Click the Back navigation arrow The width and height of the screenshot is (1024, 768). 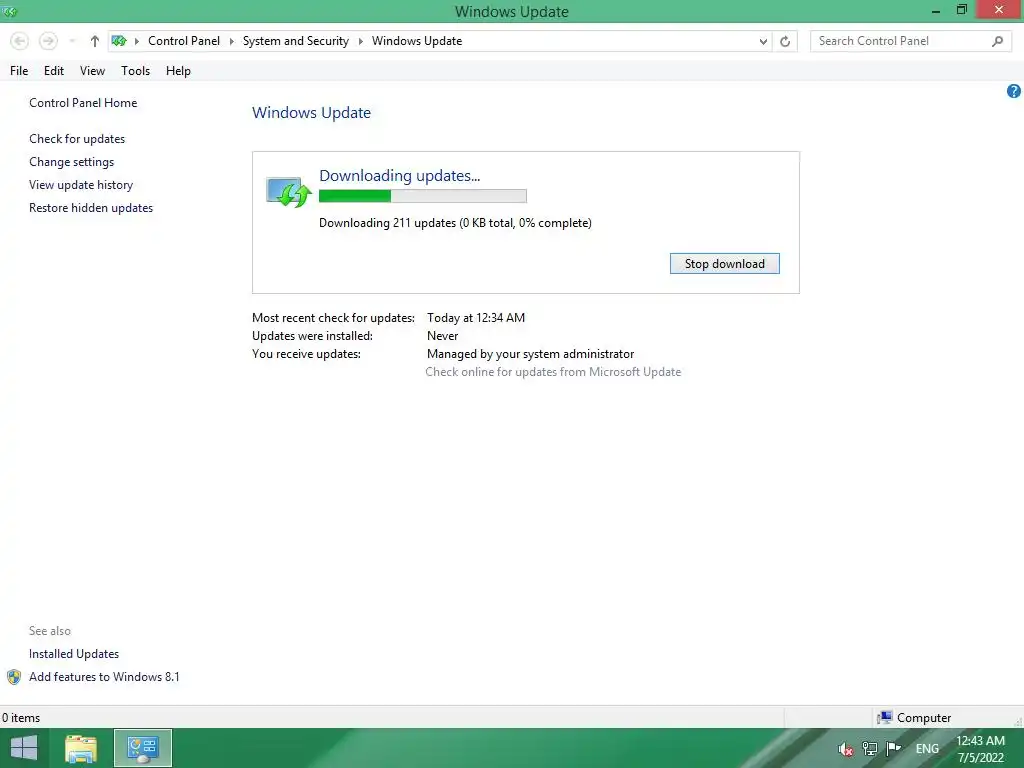click(20, 41)
